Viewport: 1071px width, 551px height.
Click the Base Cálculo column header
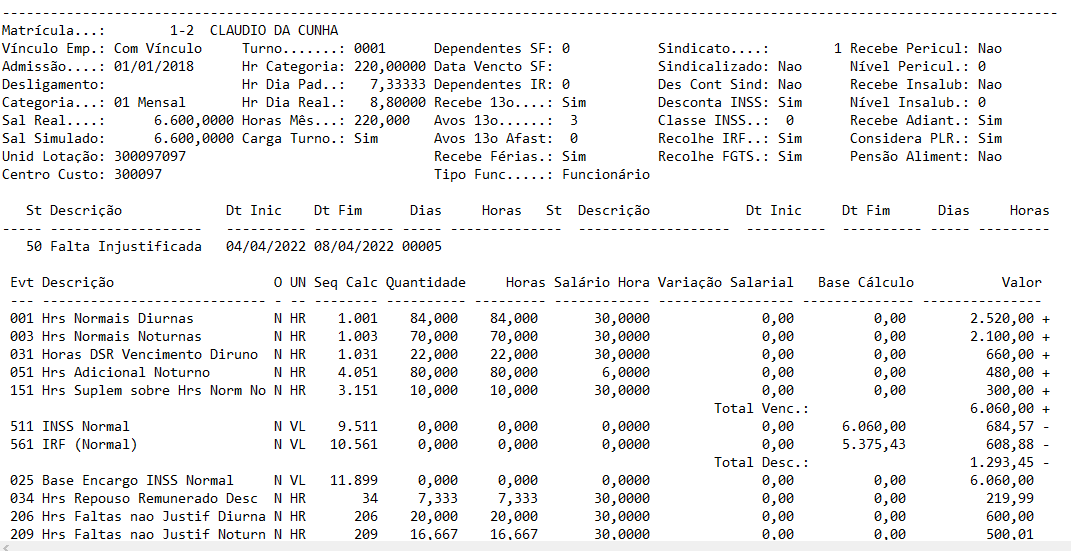tap(866, 283)
